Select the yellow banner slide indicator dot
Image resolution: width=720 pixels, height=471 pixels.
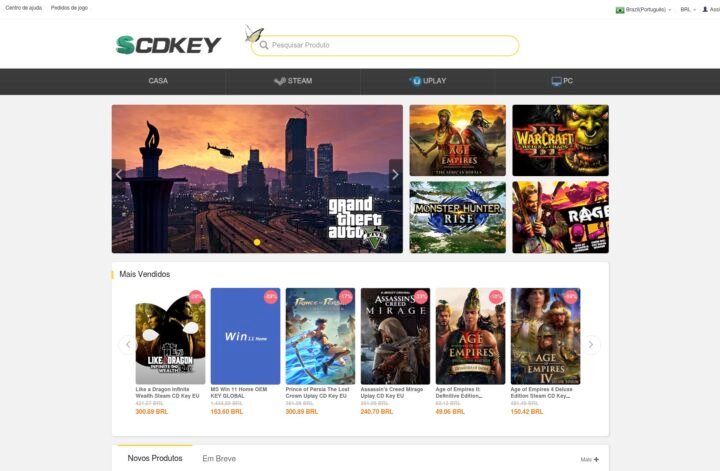tap(257, 242)
